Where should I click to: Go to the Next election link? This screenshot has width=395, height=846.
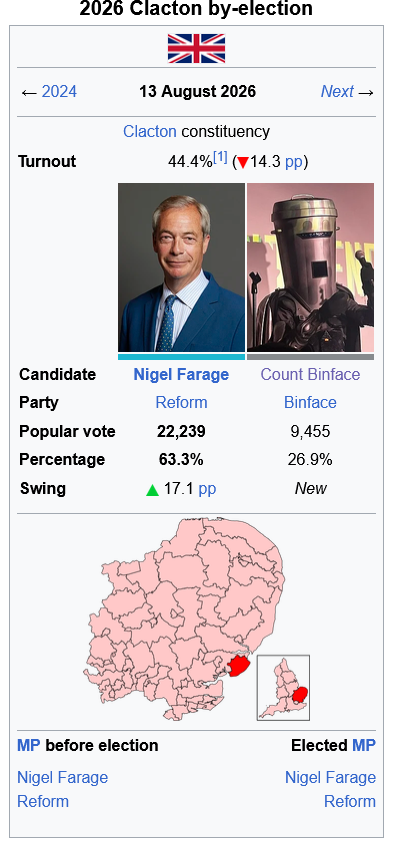click(x=337, y=92)
